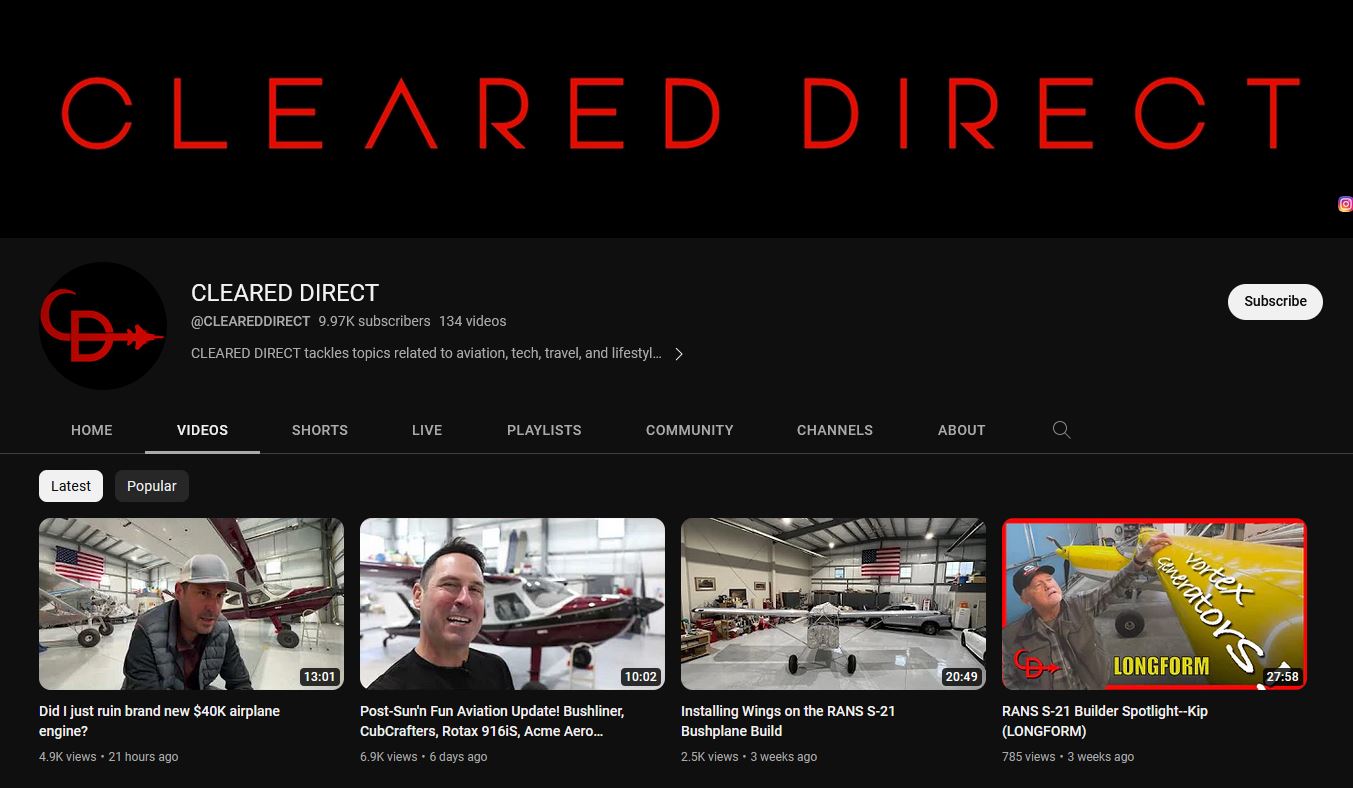Click the CLEARED DIRECT channel avatar logo
This screenshot has height=788, width=1353.
[x=103, y=326]
